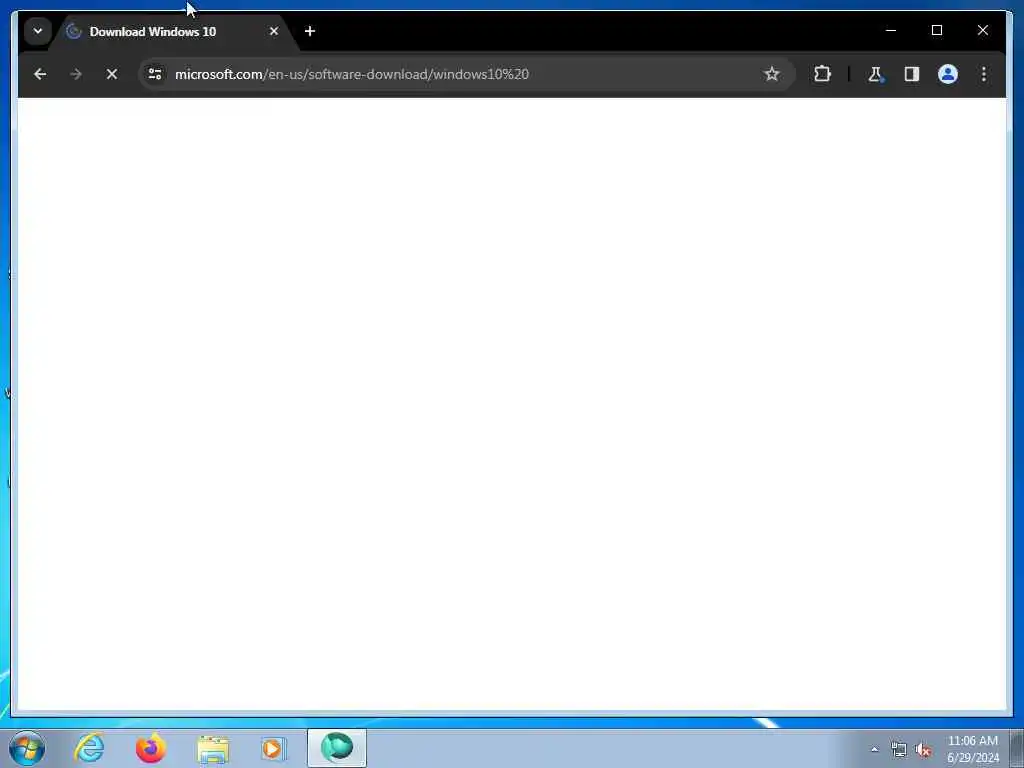Open a new tab with the plus button
This screenshot has height=768, width=1024.
pos(310,31)
